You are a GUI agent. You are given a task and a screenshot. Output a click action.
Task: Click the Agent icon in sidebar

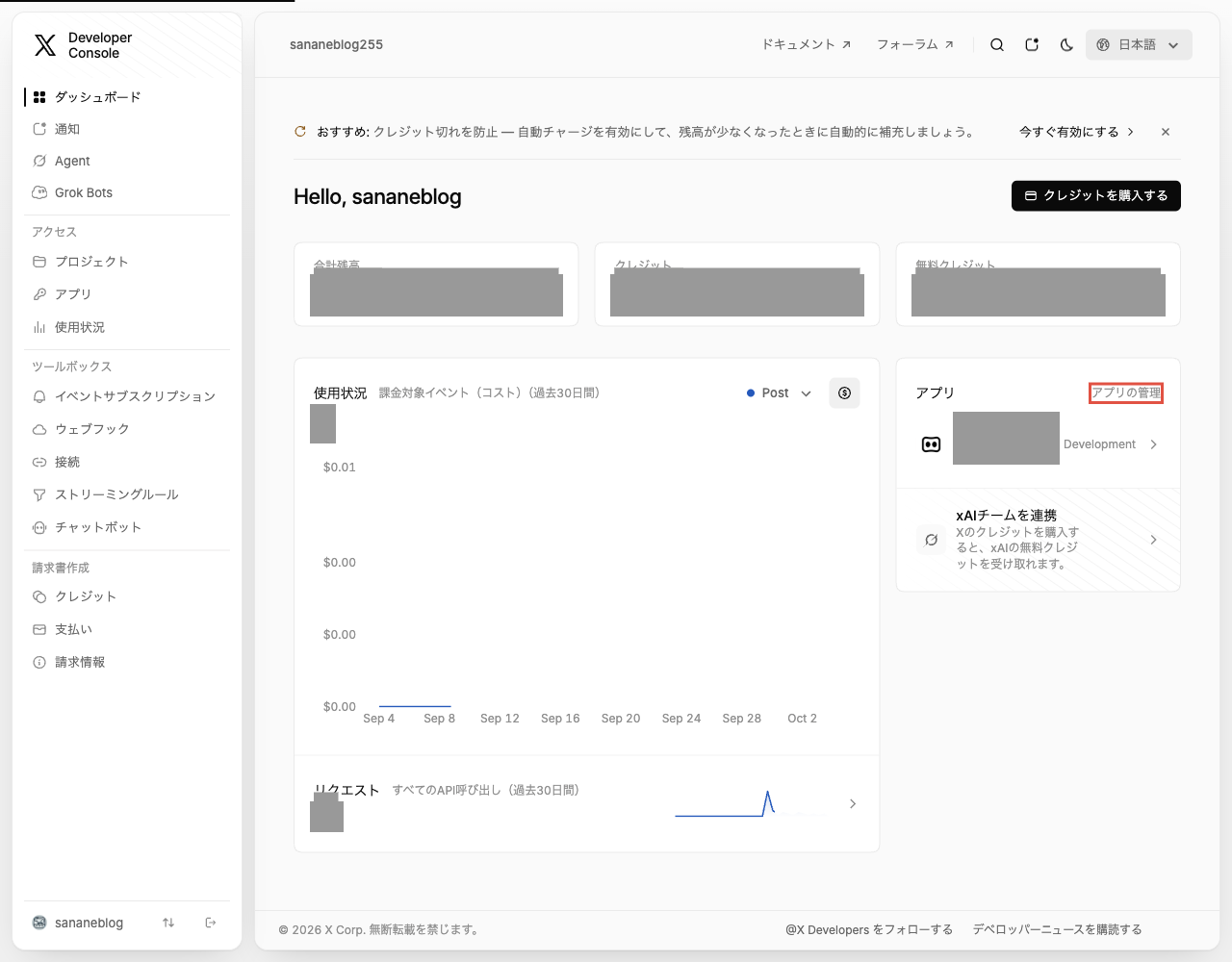(39, 161)
